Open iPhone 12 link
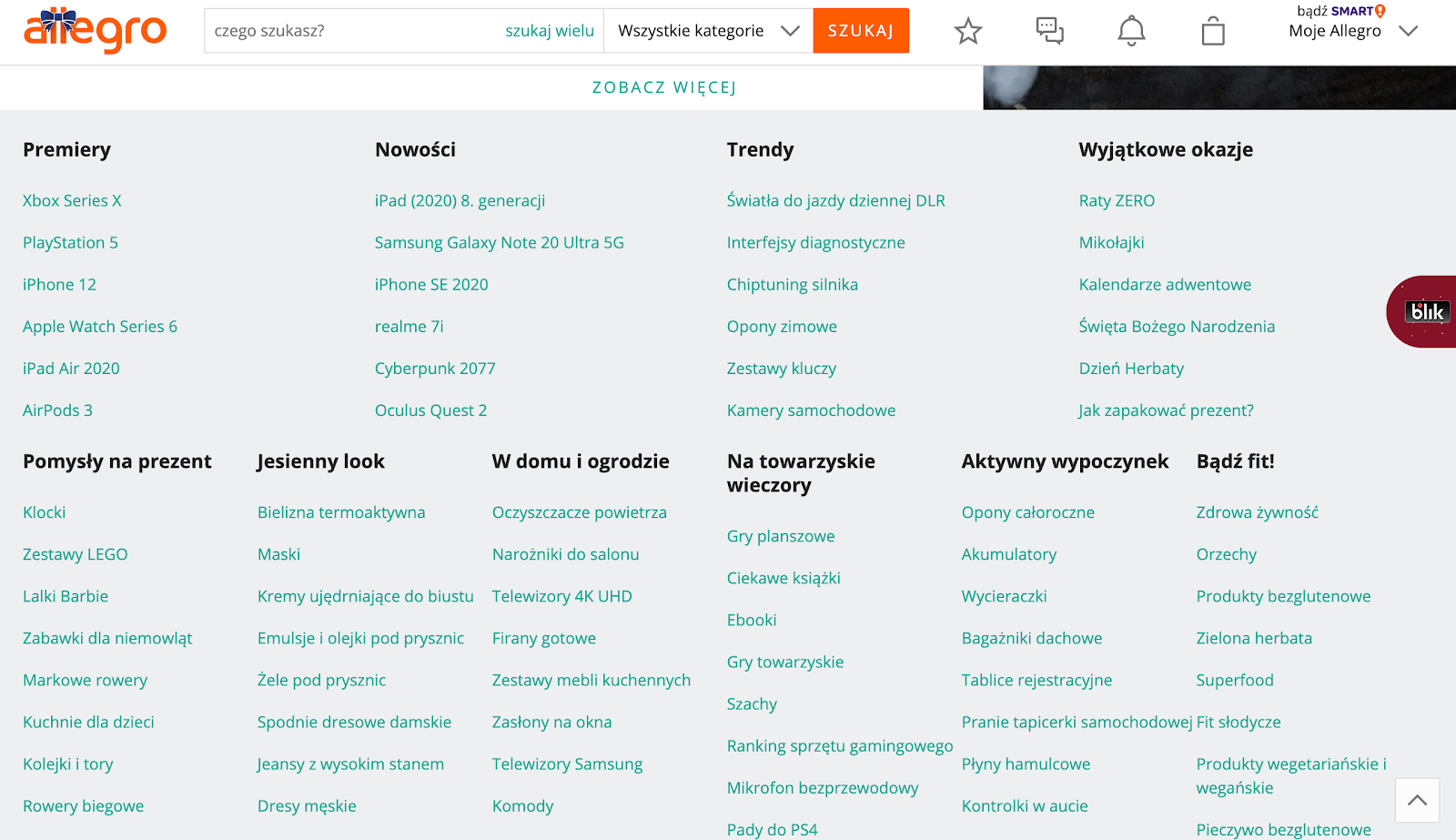This screenshot has width=1456, height=840. (59, 285)
